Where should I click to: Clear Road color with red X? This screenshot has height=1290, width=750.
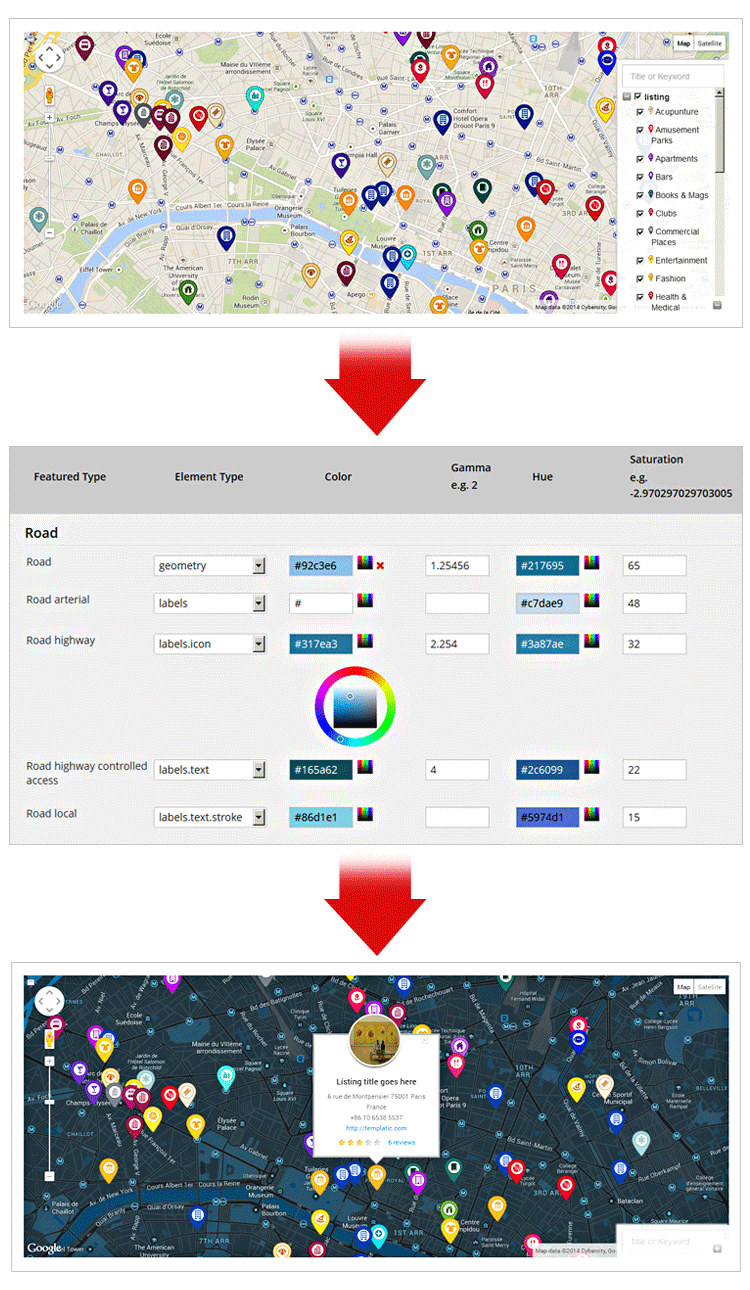380,566
